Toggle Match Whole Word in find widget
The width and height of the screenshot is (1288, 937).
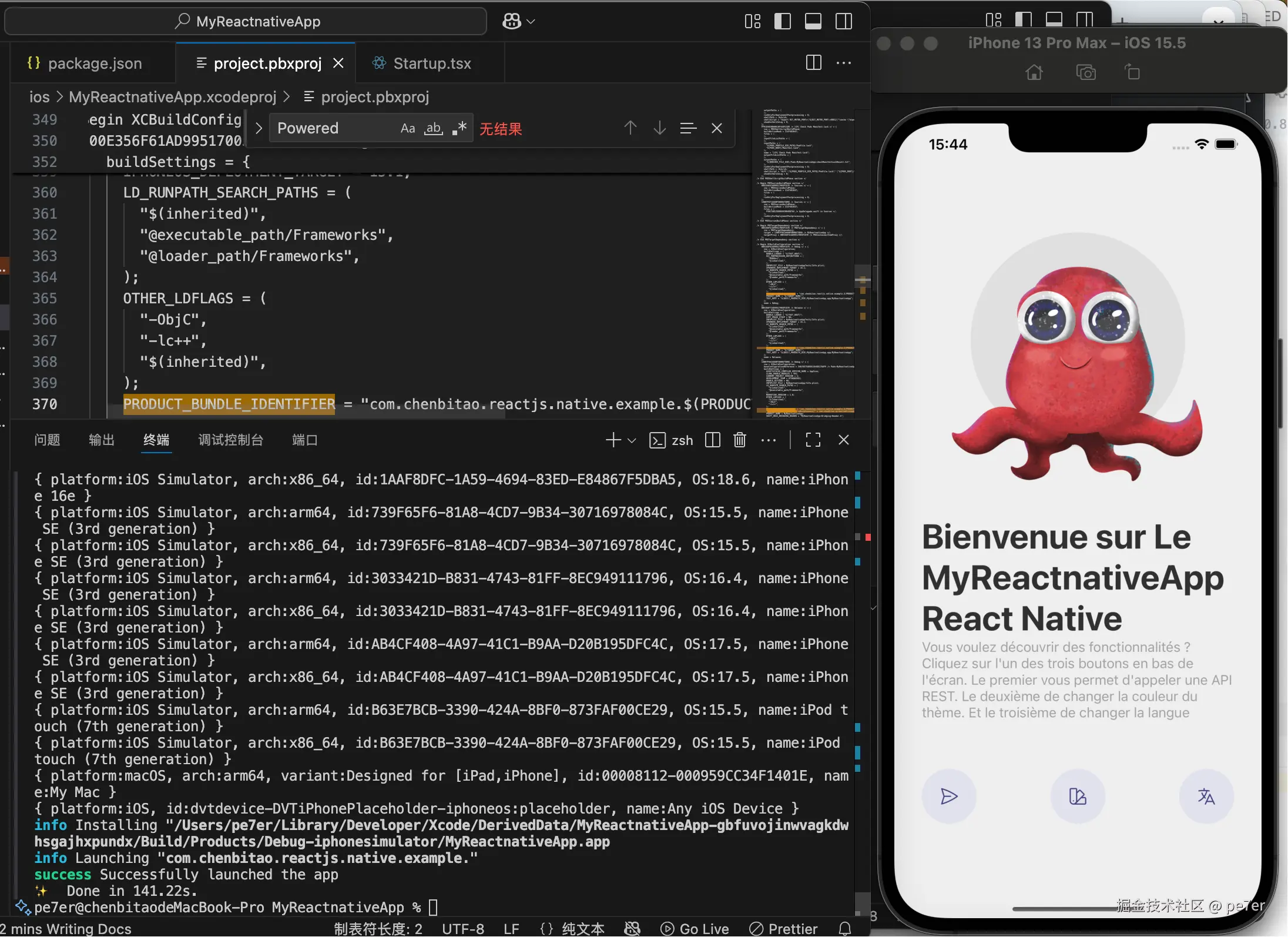pos(434,129)
